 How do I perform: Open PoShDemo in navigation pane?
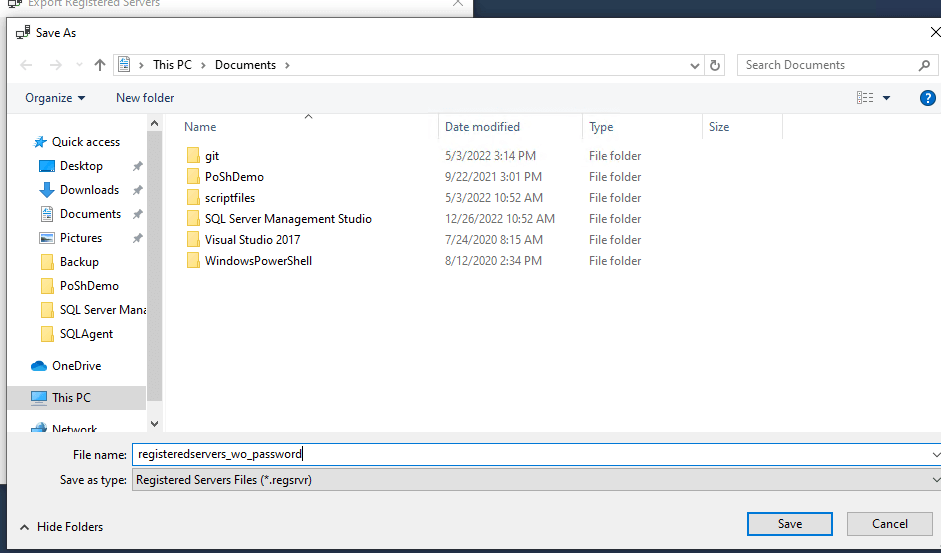(x=89, y=286)
